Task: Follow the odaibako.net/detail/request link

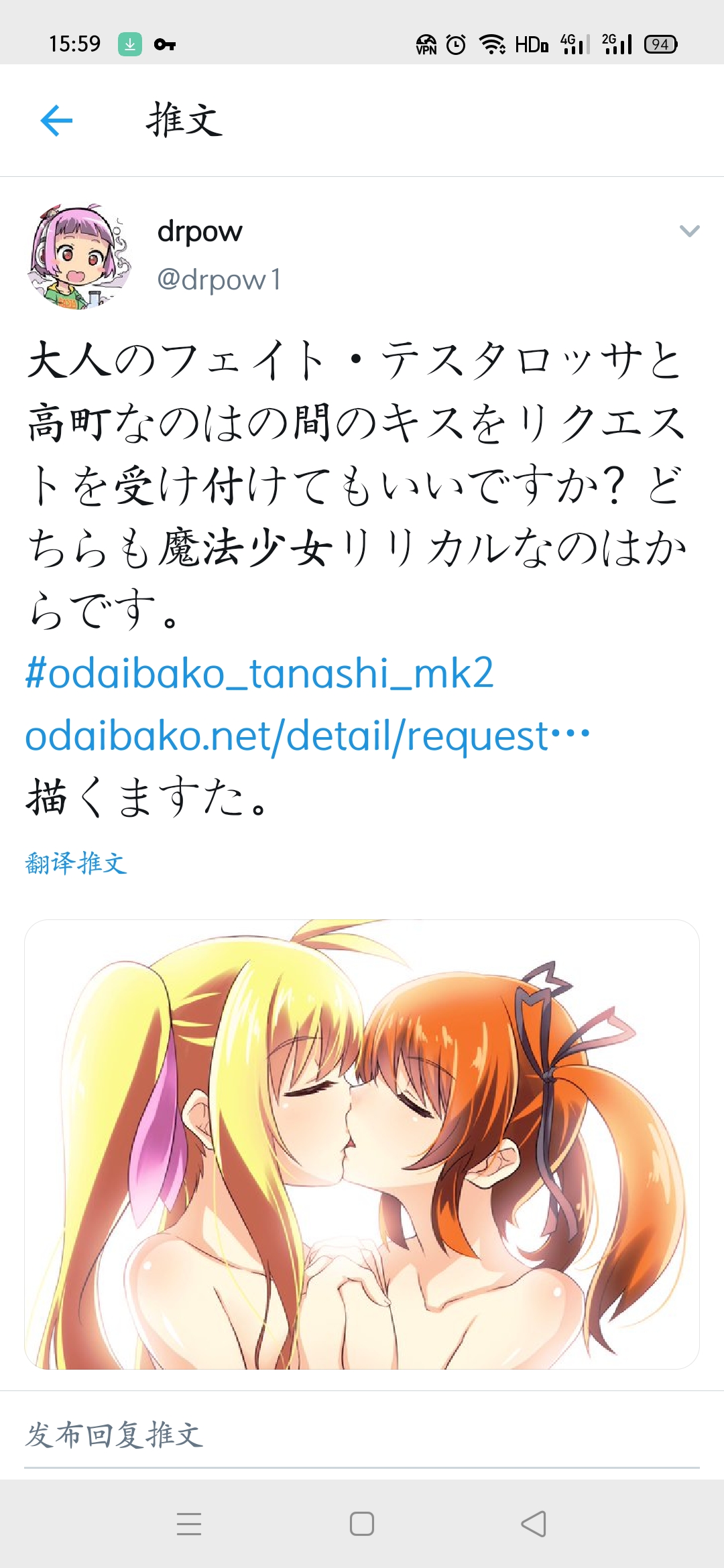Action: pyautogui.click(x=307, y=736)
